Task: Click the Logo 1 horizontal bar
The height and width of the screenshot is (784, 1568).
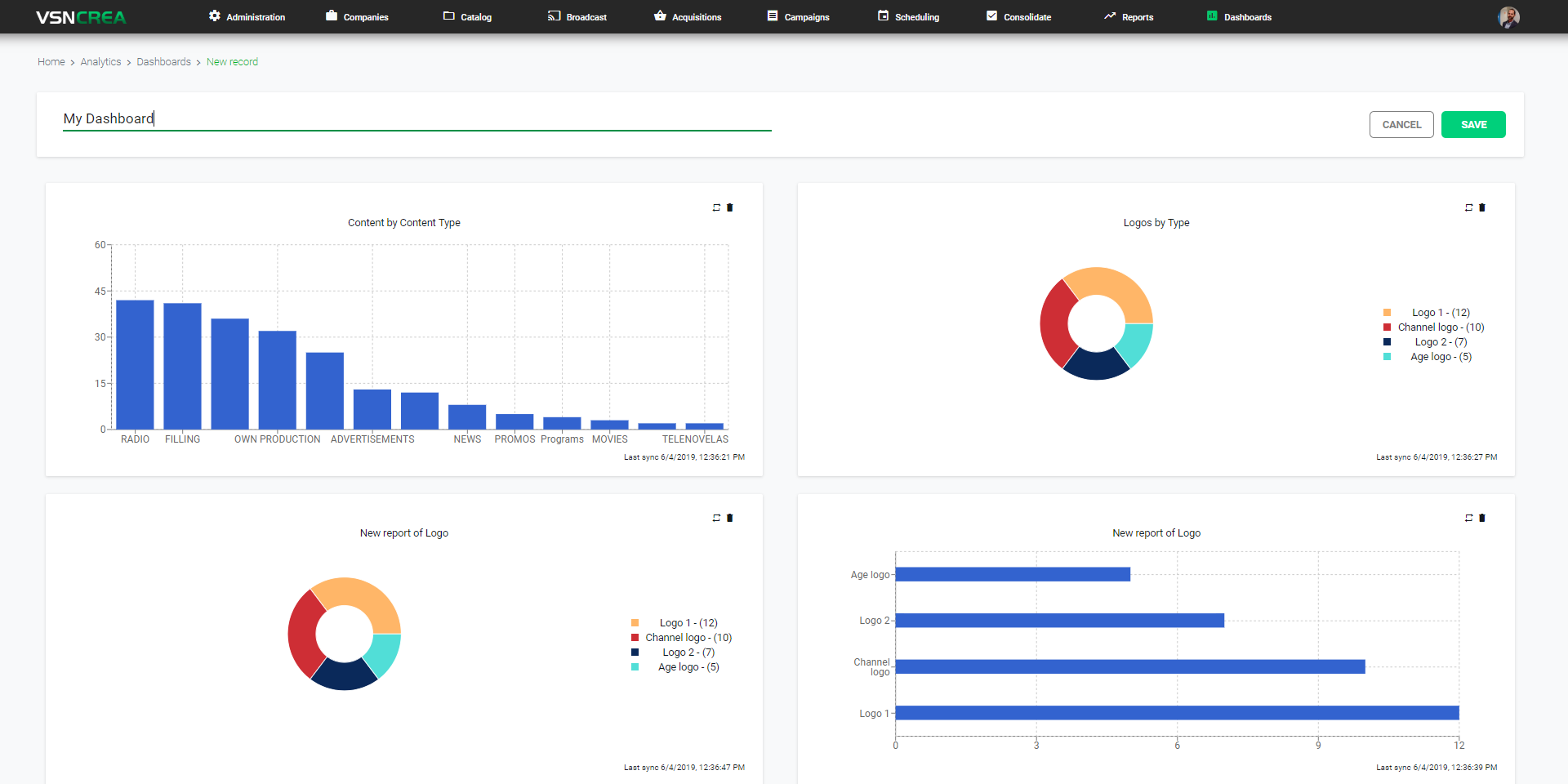Action: click(1178, 713)
